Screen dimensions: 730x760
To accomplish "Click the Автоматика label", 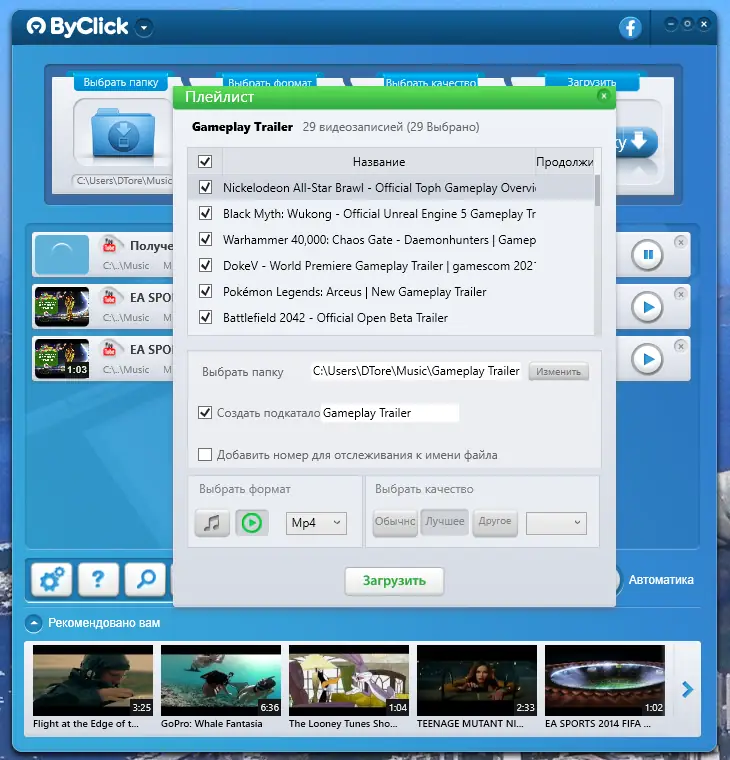I will (x=661, y=580).
